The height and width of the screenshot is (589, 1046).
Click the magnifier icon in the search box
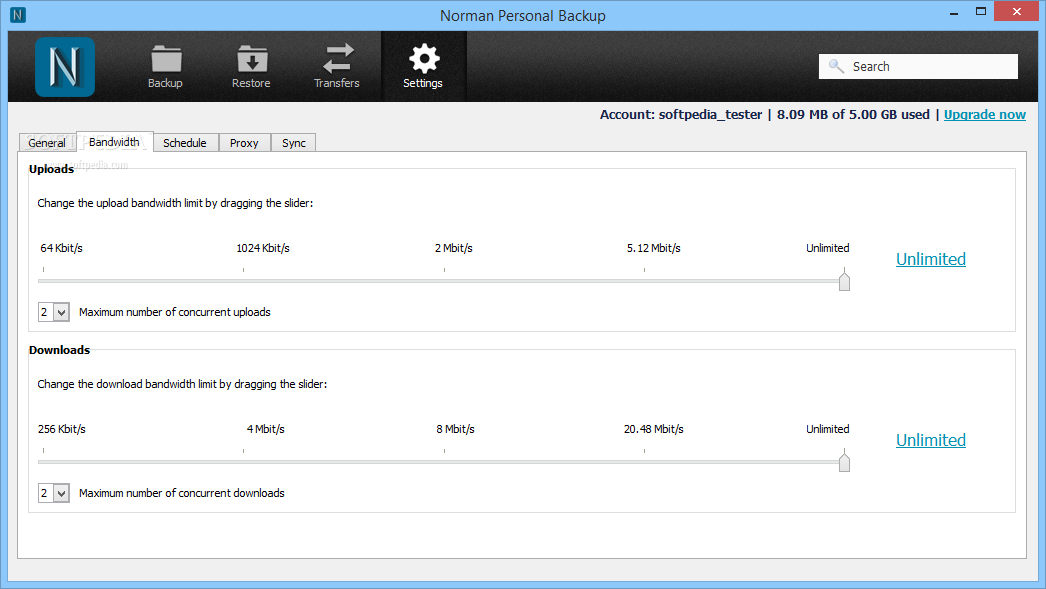(836, 66)
